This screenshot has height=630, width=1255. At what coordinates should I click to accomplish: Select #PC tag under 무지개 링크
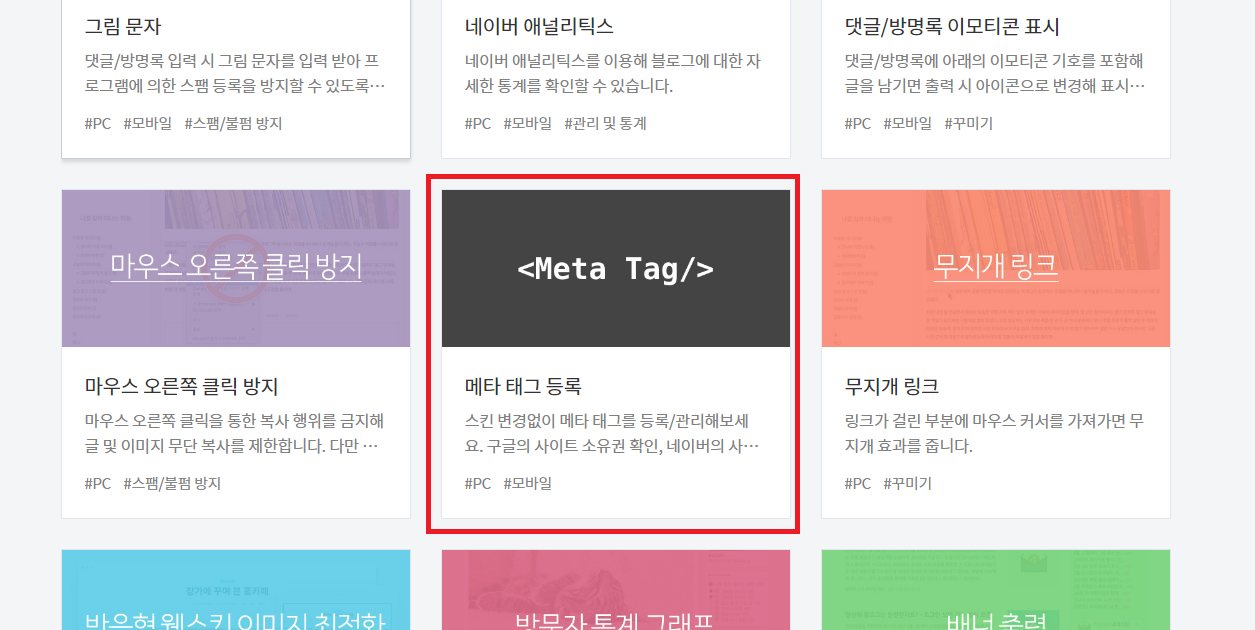pos(858,484)
